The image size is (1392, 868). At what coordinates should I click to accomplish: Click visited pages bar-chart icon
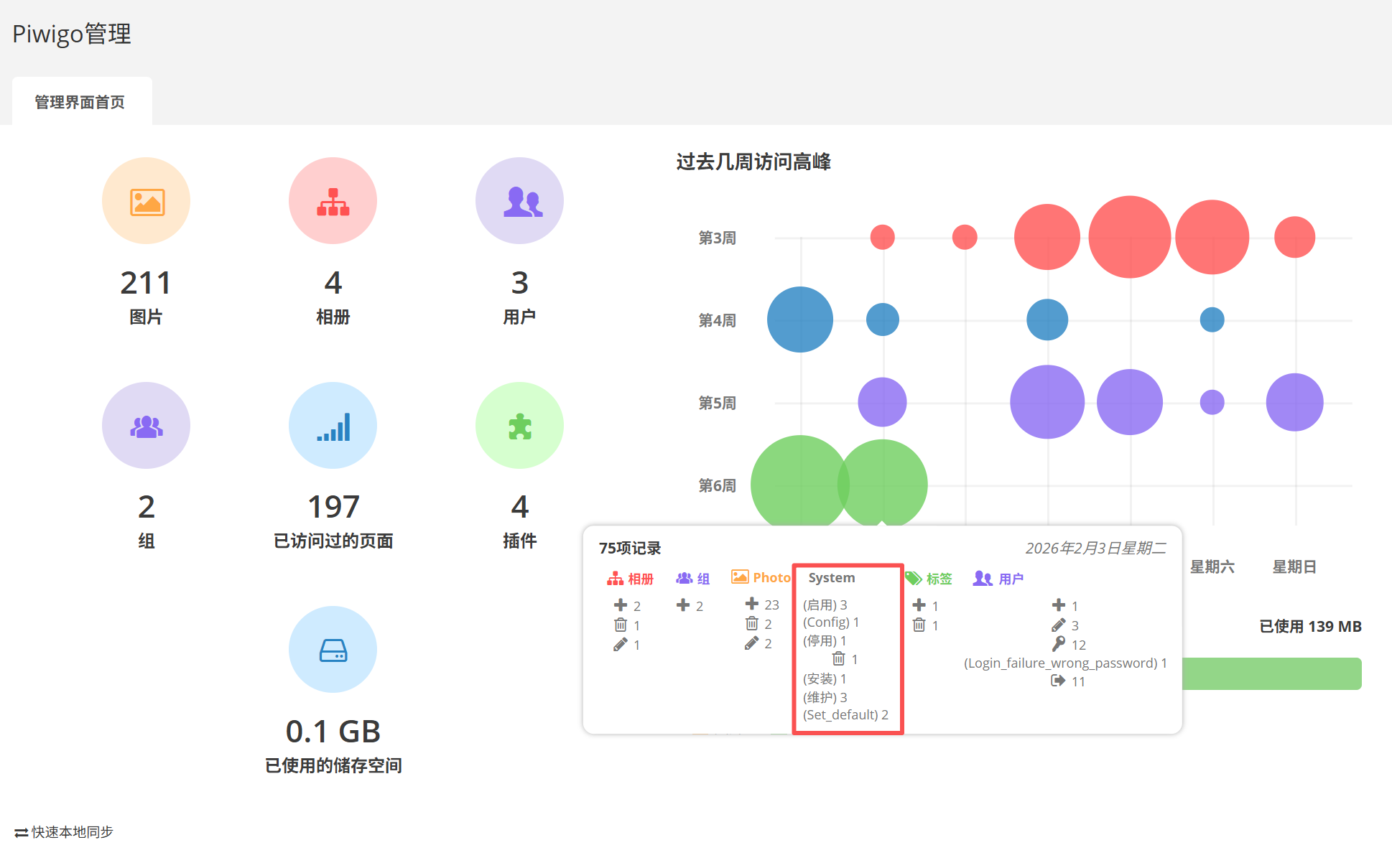pyautogui.click(x=333, y=426)
